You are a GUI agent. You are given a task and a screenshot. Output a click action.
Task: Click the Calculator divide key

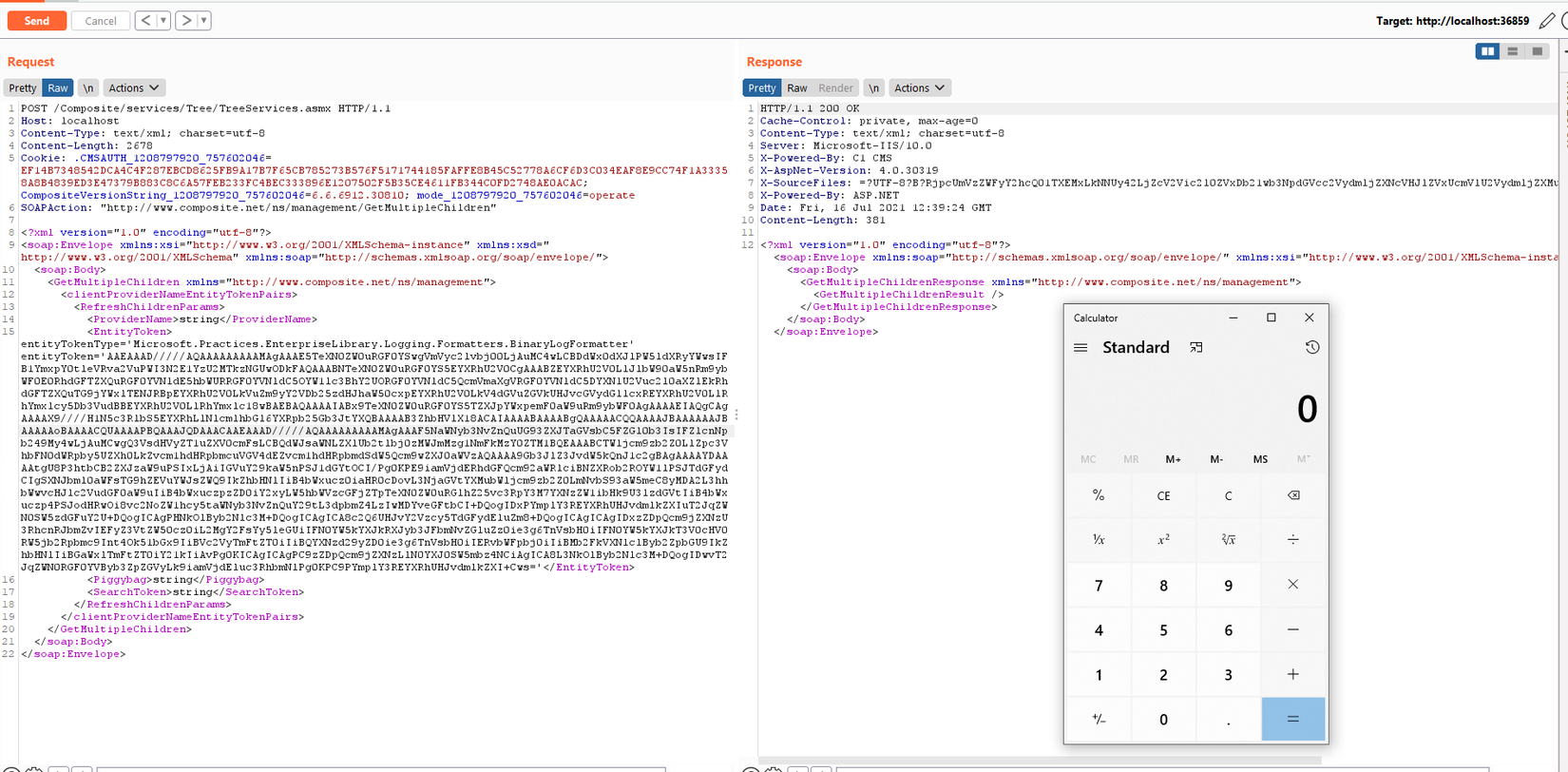[x=1293, y=539]
